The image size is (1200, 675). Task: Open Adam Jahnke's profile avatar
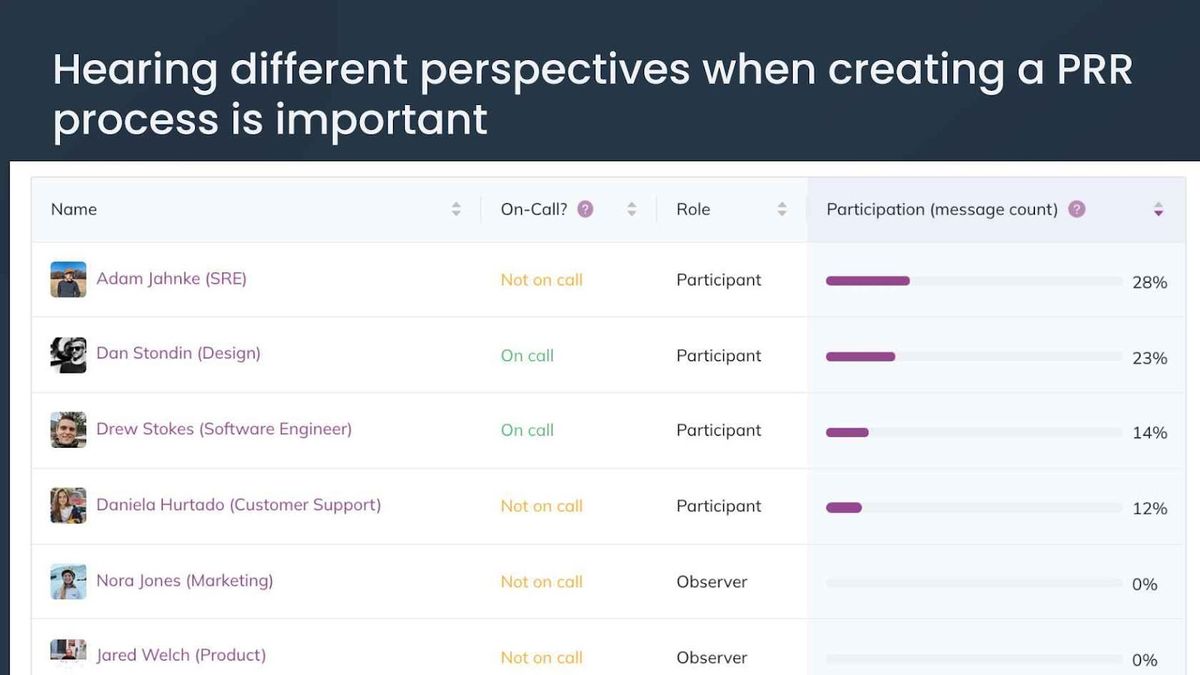(68, 279)
